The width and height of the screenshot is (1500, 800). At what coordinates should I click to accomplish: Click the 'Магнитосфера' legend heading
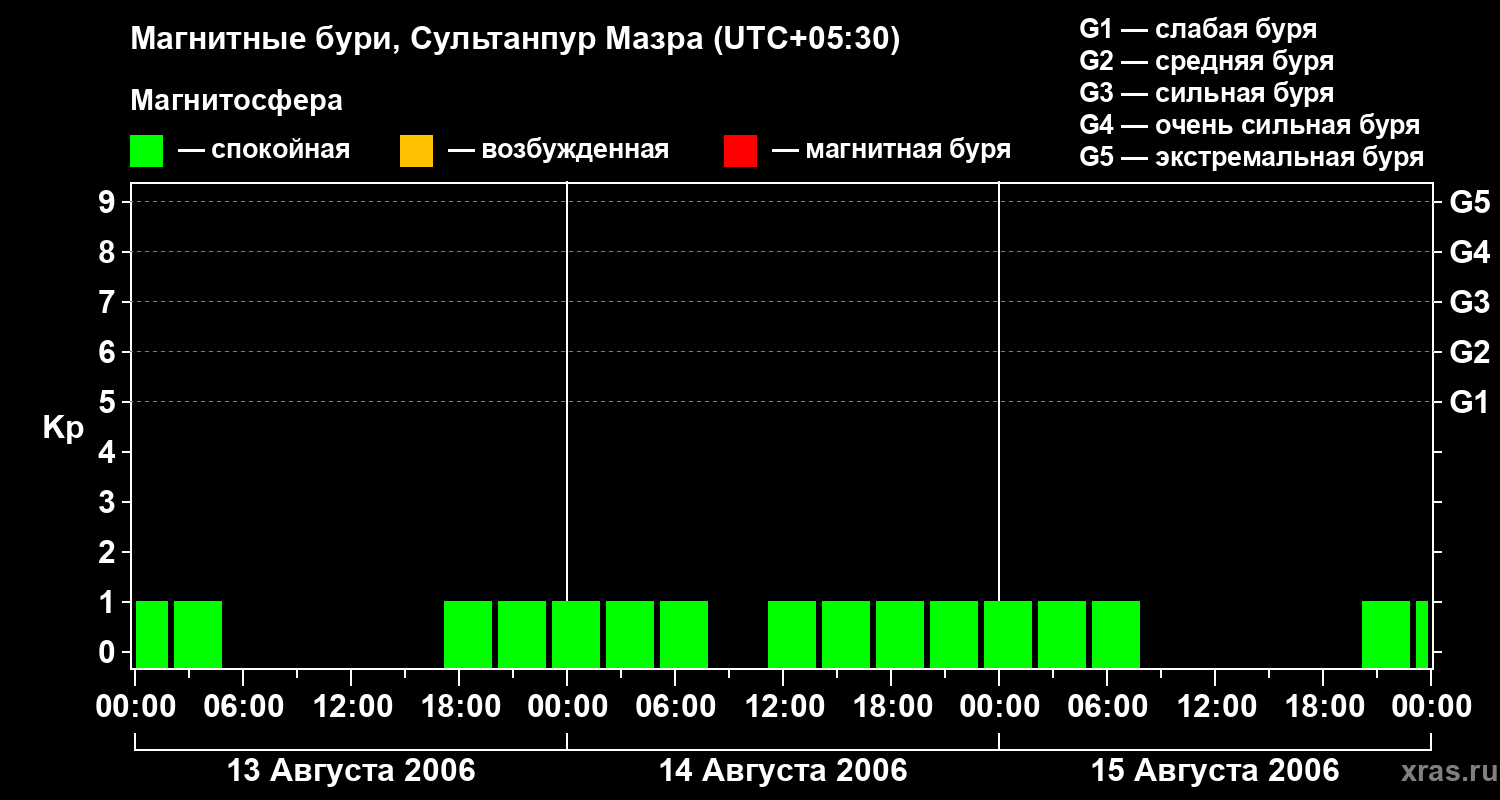(236, 101)
